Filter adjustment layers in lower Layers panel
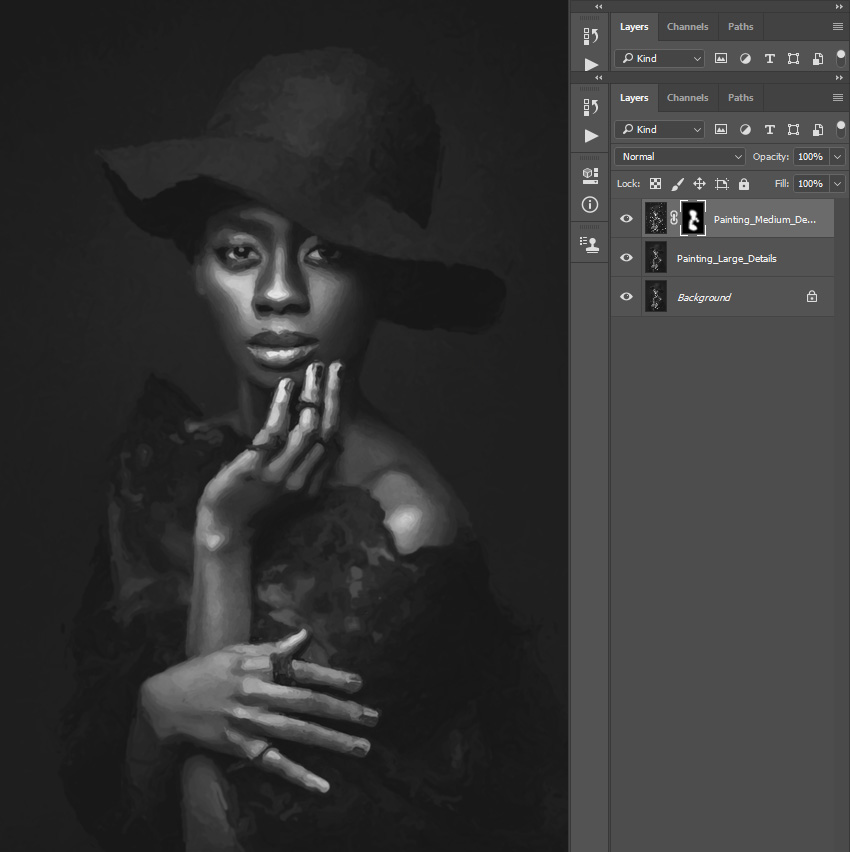This screenshot has width=850, height=852. point(745,130)
